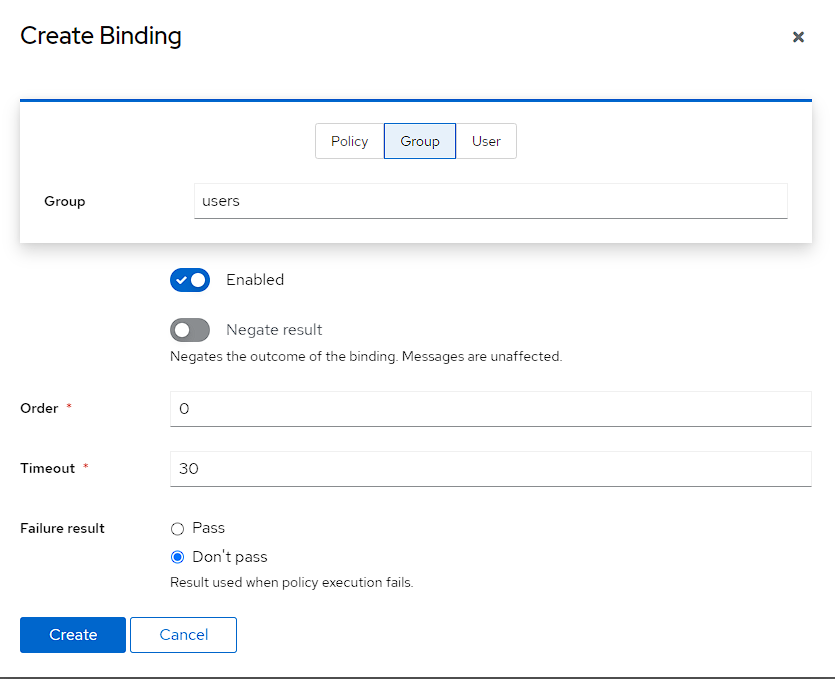Screen dimensions: 835x679
Task: Click the Timeout field label
Action: [47, 468]
